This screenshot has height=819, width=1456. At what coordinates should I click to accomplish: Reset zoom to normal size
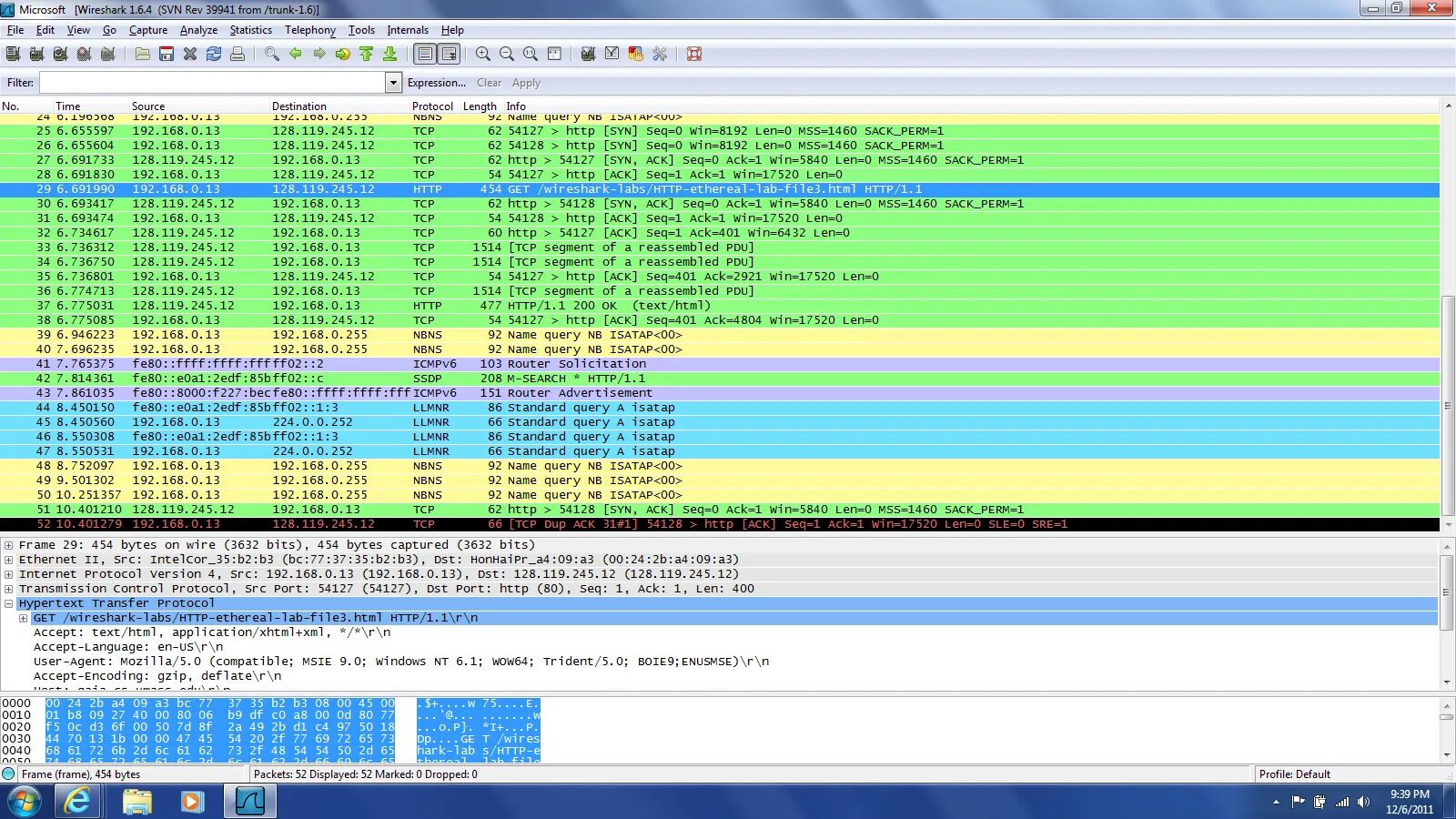(531, 54)
